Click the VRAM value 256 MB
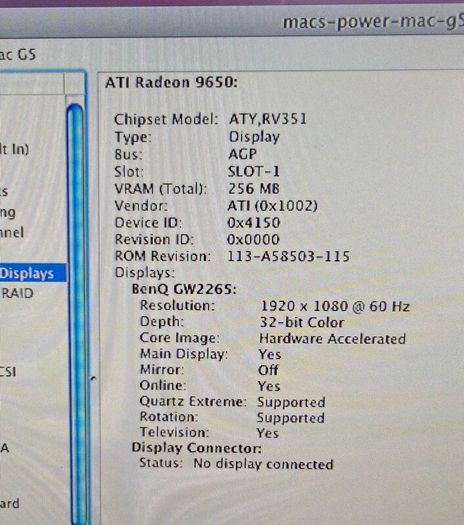The width and height of the screenshot is (464, 525). [x=254, y=189]
